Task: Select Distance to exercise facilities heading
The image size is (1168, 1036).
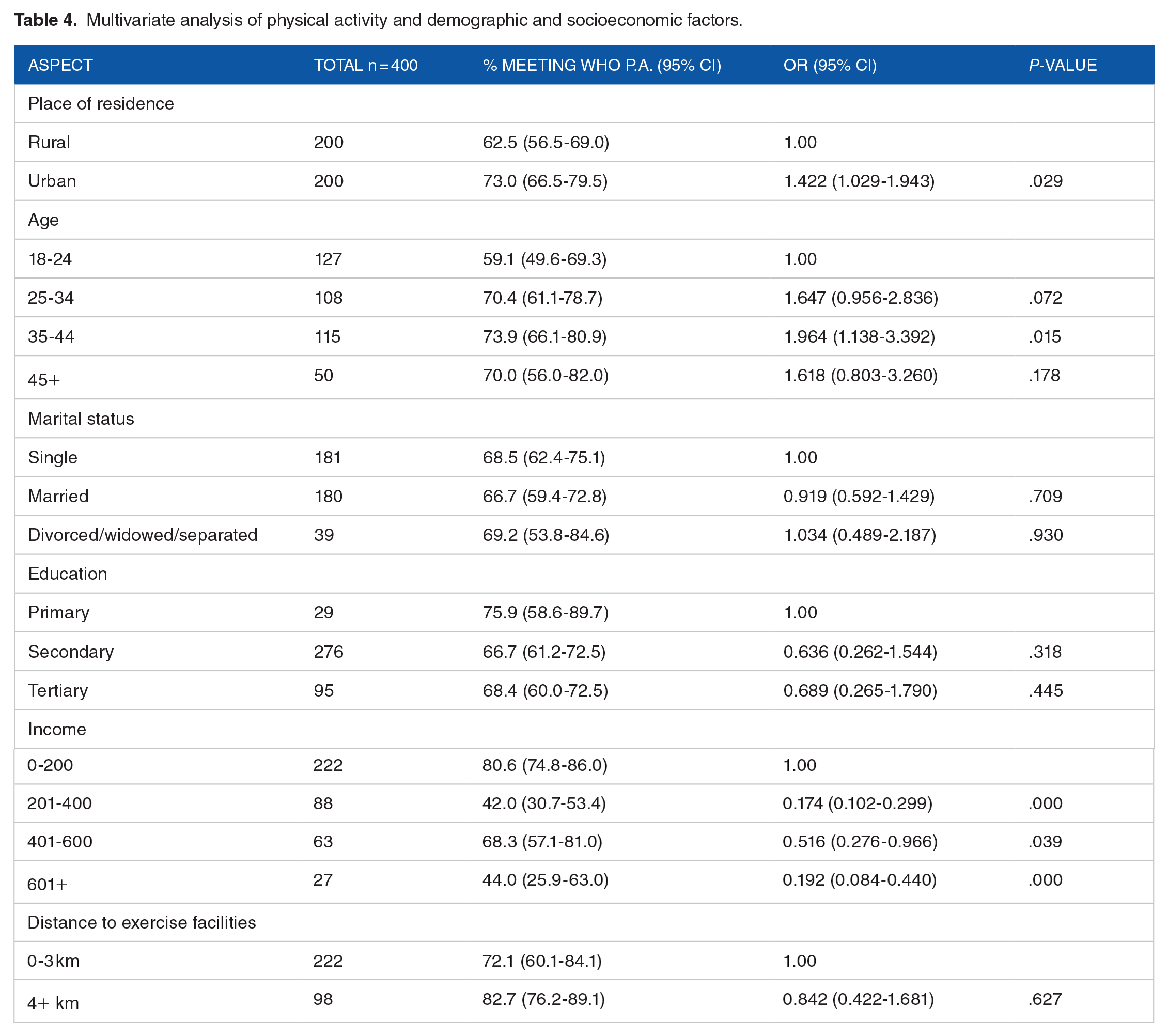Action: tap(142, 922)
